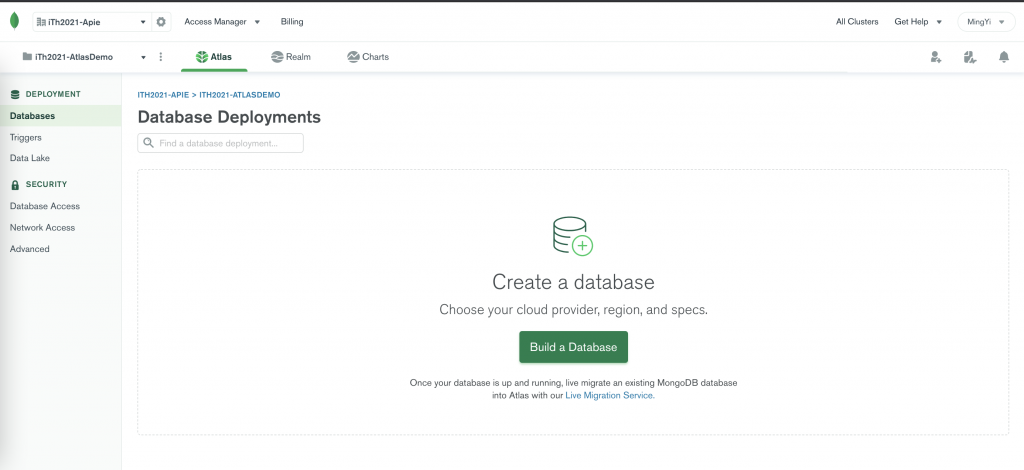
Task: Open Billing in the top bar
Action: (x=292, y=21)
